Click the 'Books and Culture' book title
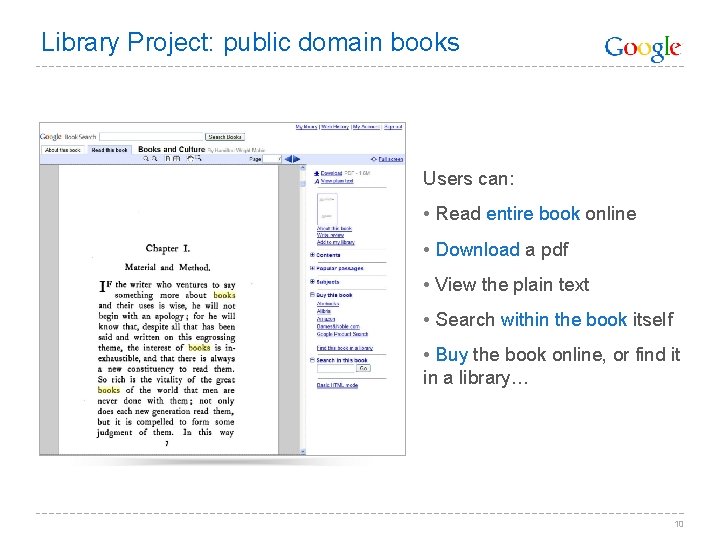The image size is (720, 540). (171, 149)
